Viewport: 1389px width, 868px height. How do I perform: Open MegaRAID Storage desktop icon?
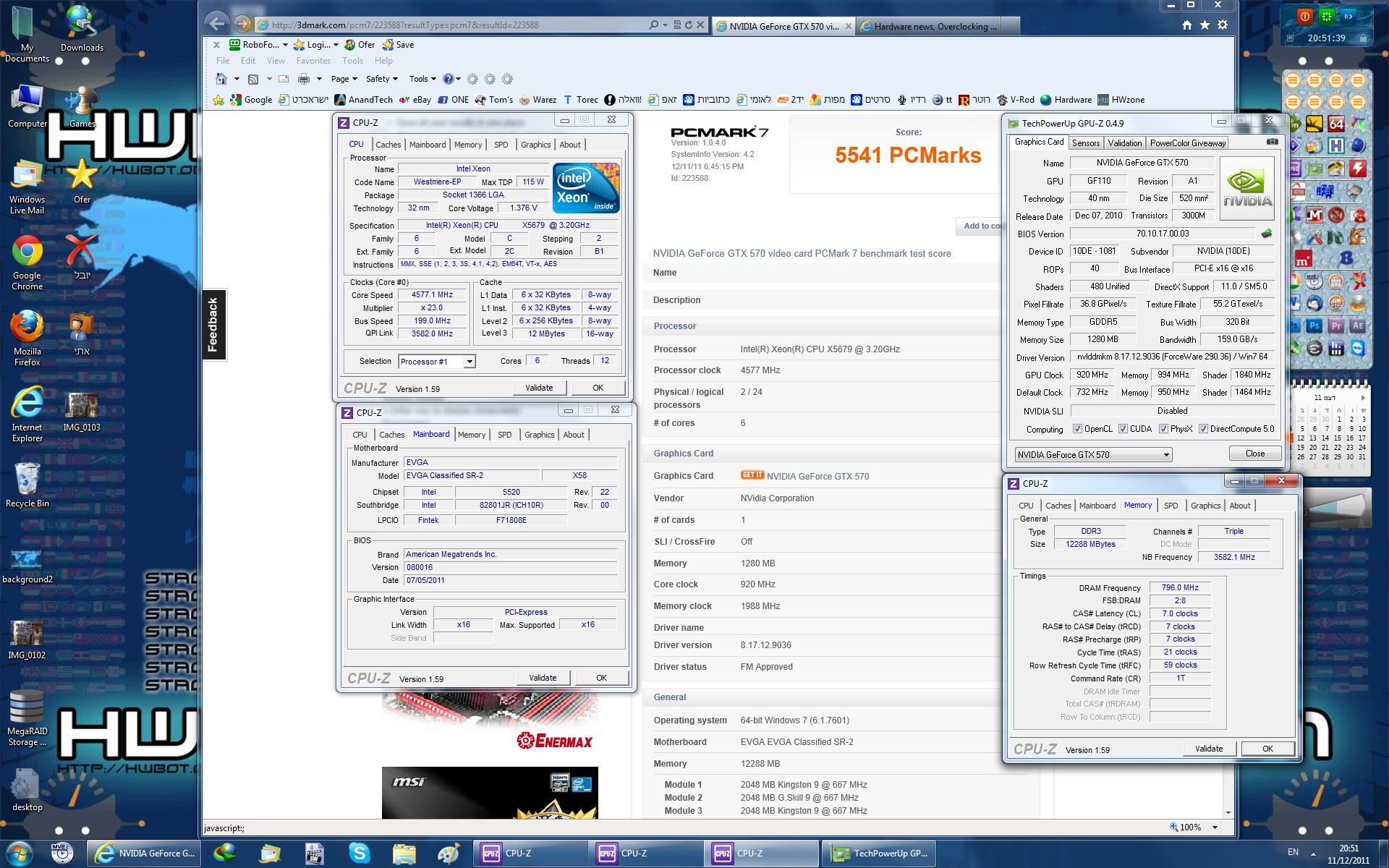pyautogui.click(x=27, y=718)
